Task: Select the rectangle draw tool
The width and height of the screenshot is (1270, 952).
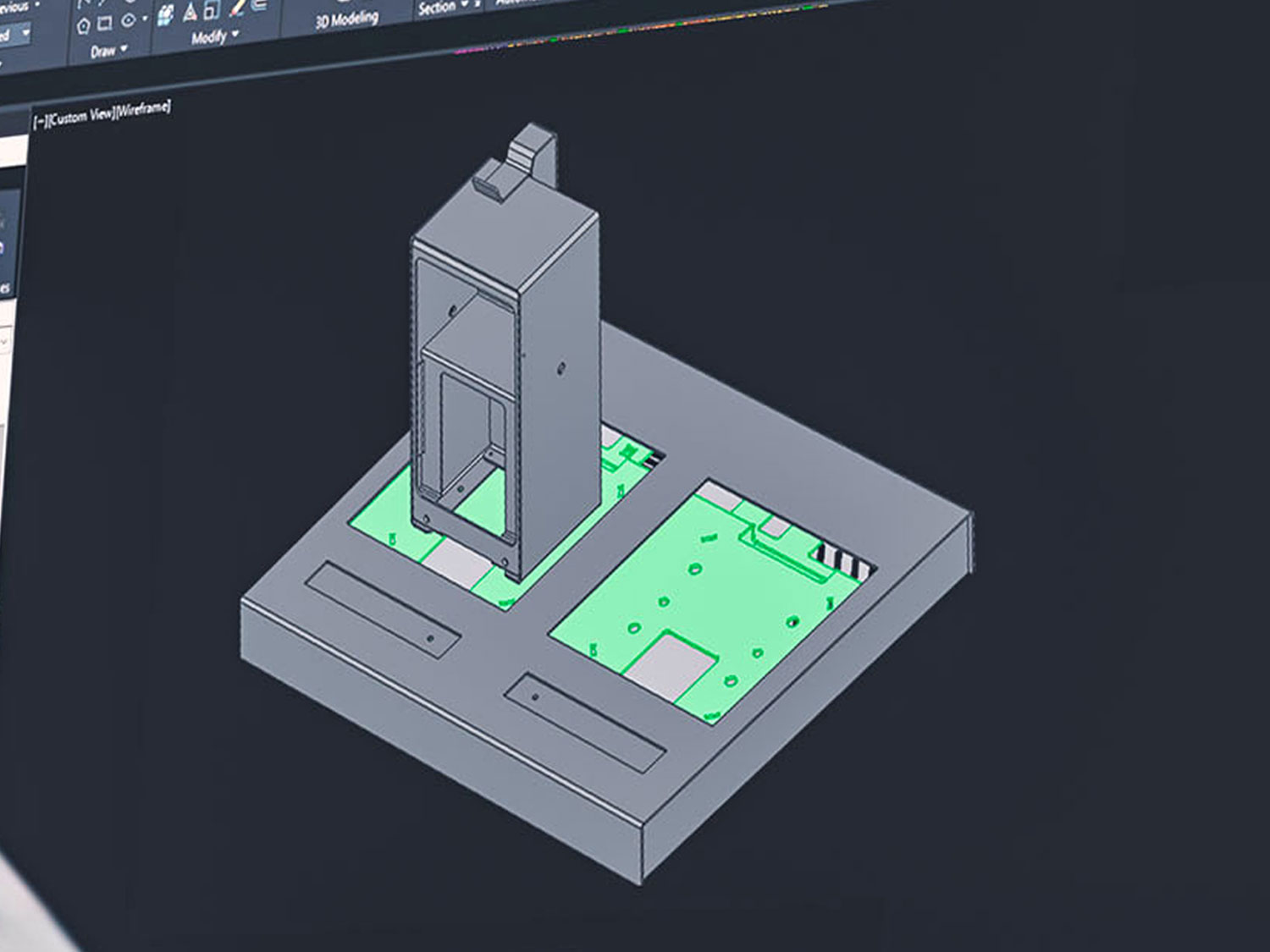Action: coord(105,24)
